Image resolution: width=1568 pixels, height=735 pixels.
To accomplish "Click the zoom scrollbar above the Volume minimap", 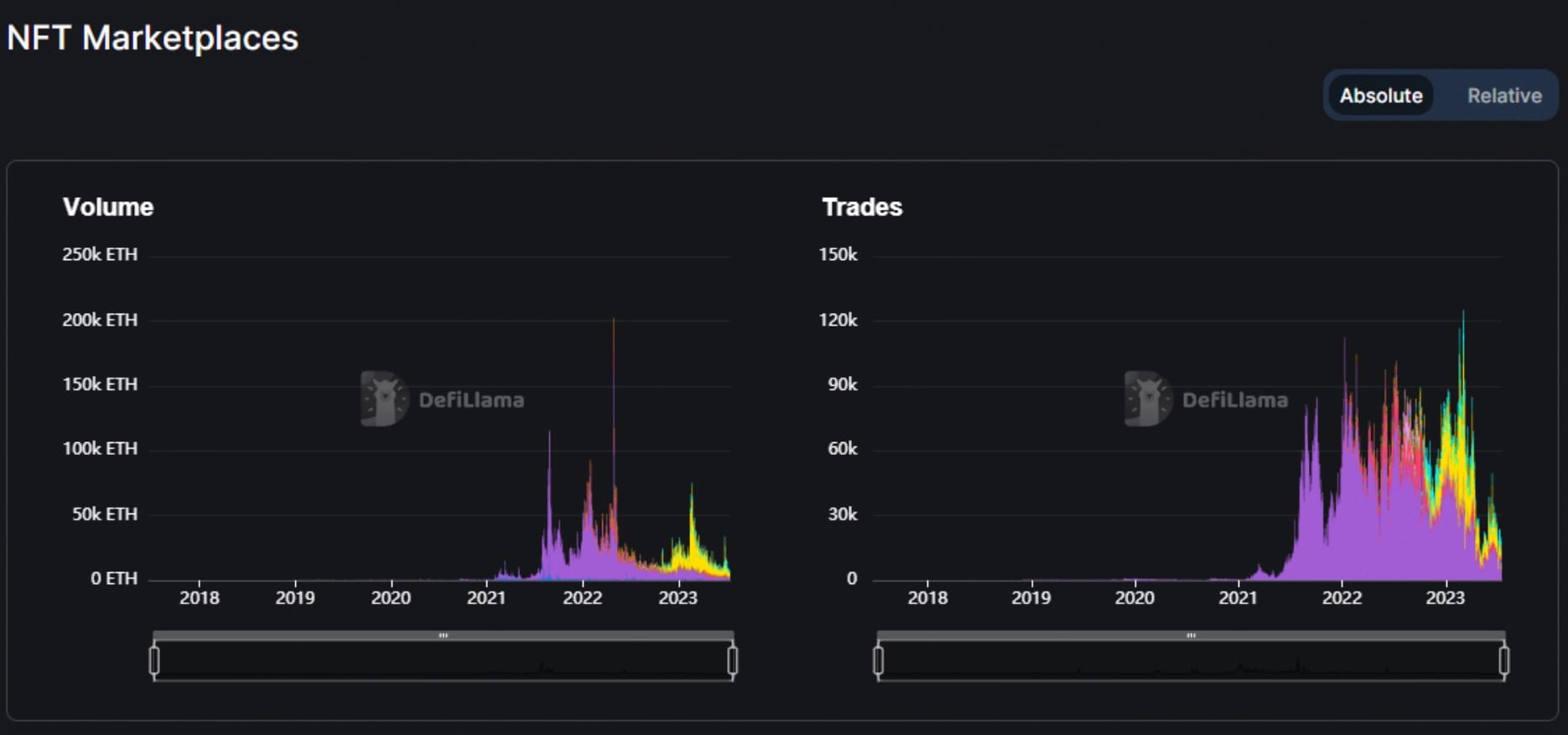I will 444,636.
